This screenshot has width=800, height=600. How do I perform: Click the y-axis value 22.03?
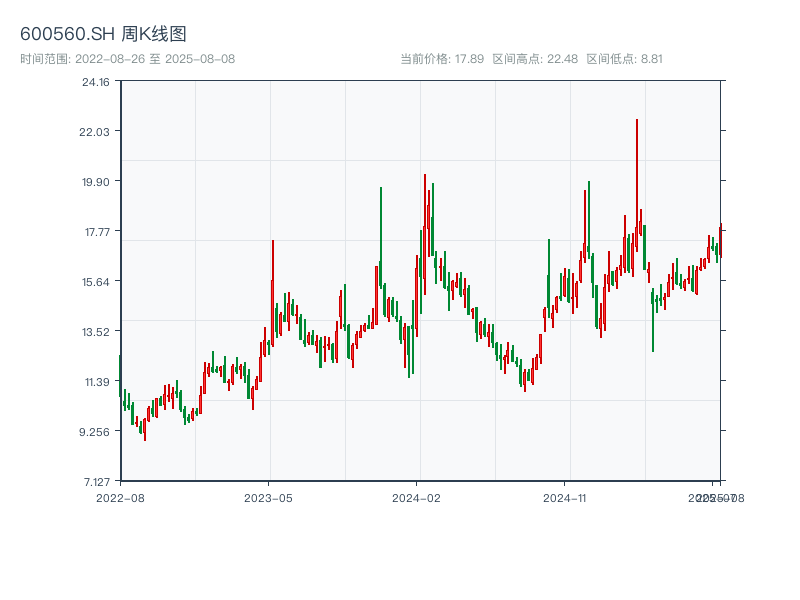(x=94, y=133)
